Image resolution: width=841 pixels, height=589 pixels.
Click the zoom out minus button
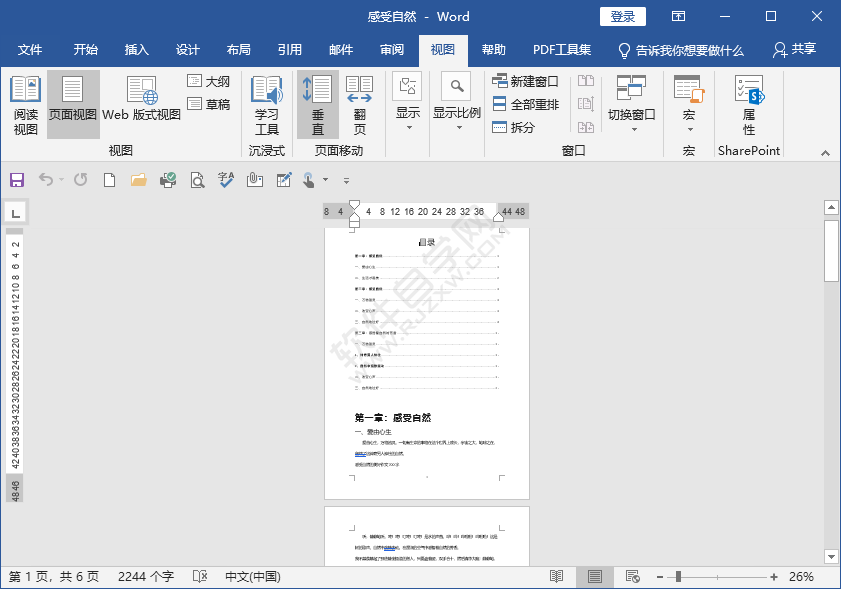pyautogui.click(x=660, y=577)
